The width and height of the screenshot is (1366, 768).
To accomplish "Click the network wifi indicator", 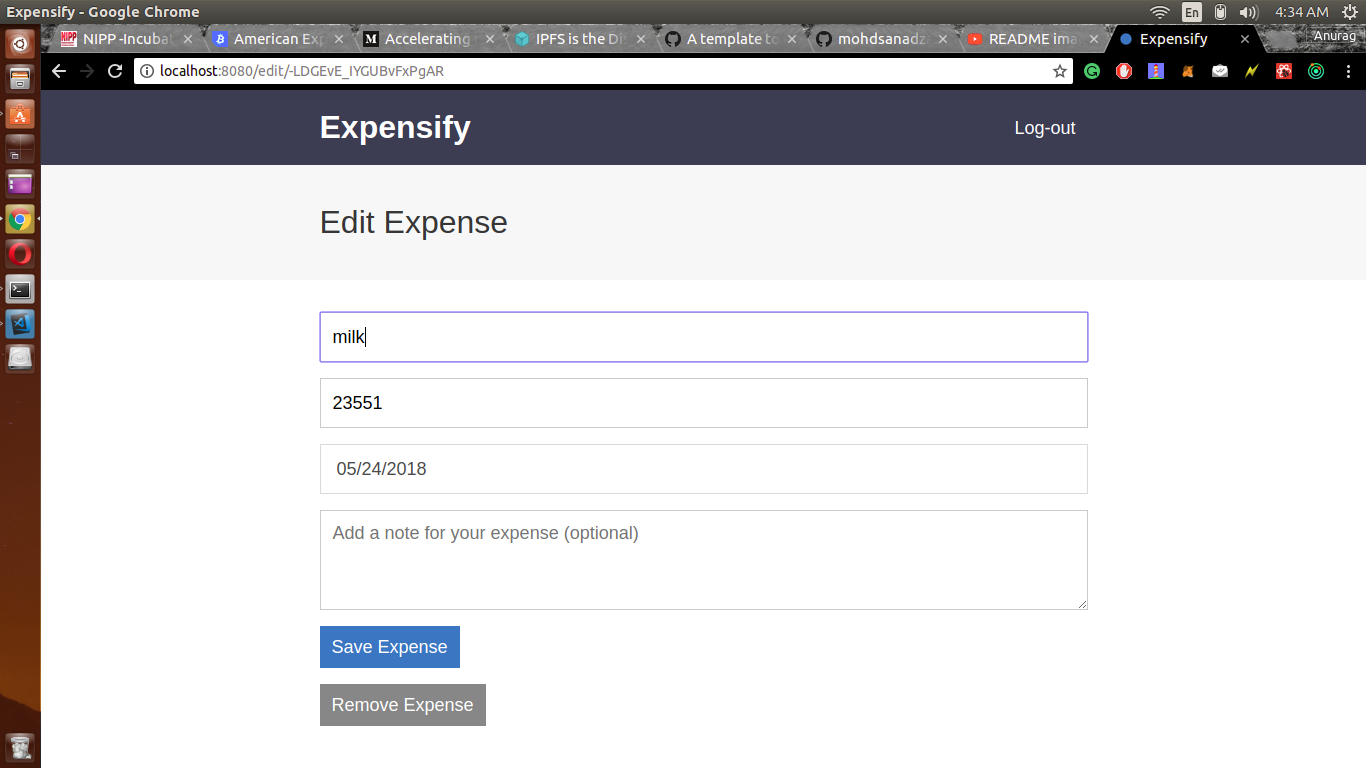I will (x=1159, y=13).
